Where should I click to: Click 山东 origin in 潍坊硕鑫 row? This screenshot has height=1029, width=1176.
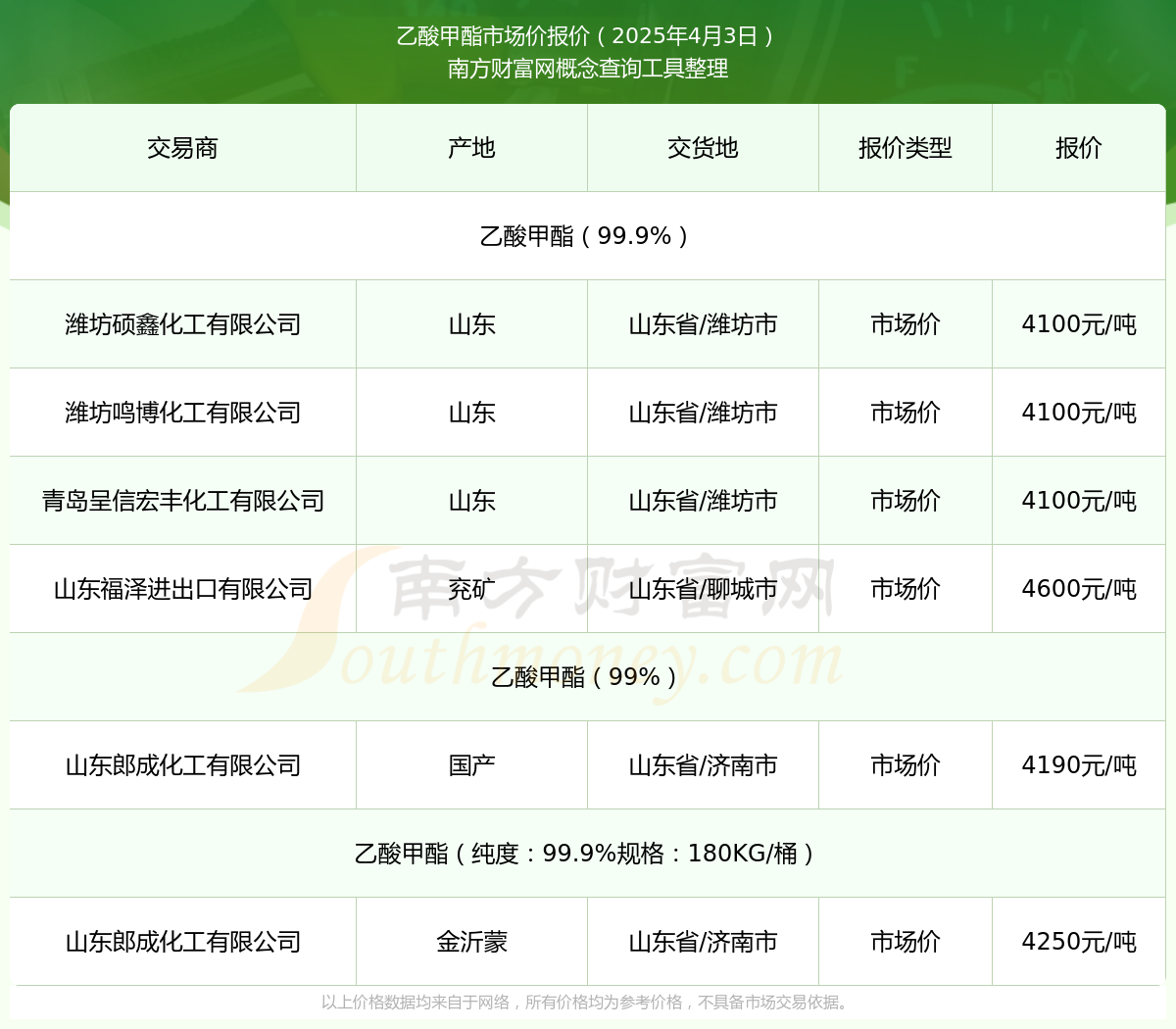pos(471,324)
